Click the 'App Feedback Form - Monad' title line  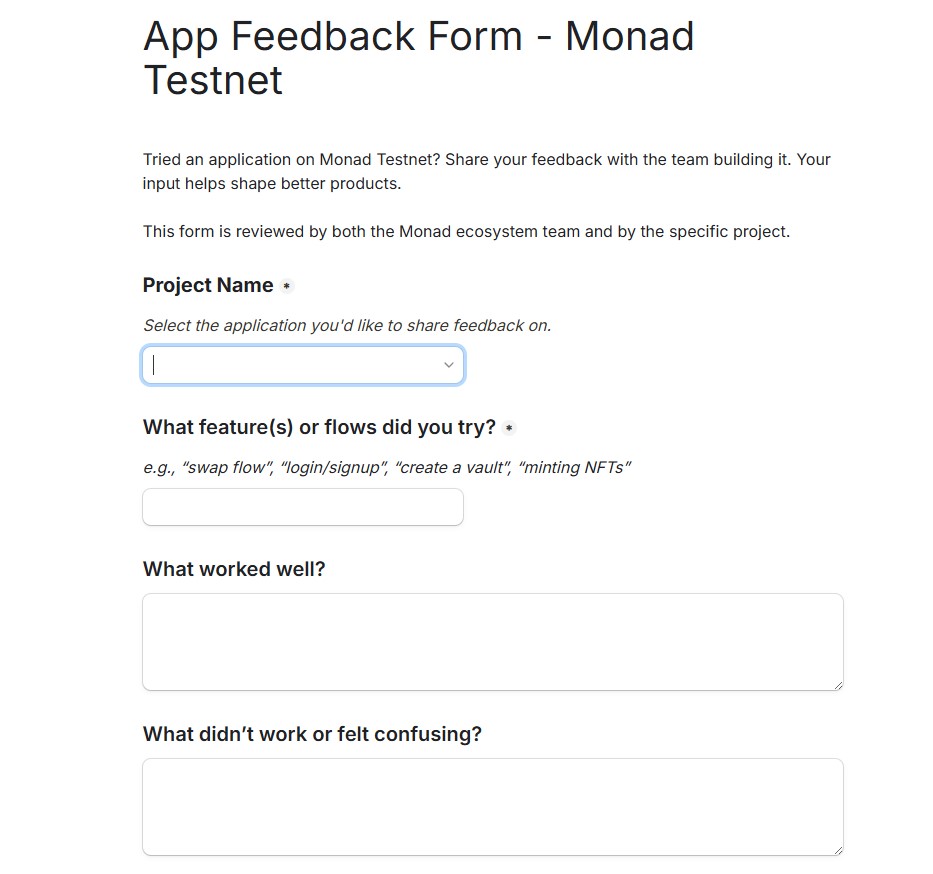pyautogui.click(x=418, y=37)
